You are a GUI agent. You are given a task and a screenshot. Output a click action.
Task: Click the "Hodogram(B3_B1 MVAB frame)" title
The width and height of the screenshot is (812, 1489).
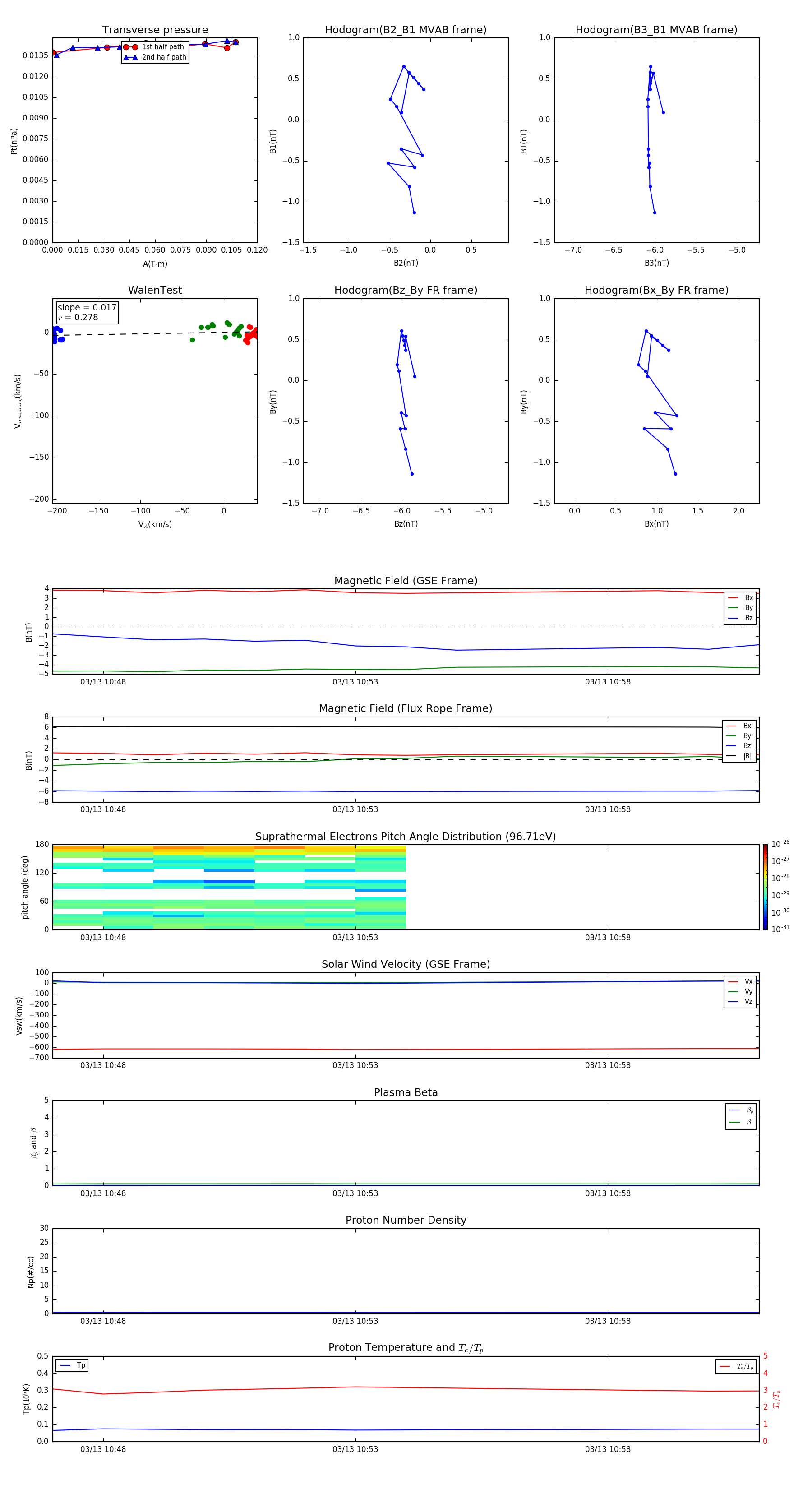click(656, 30)
